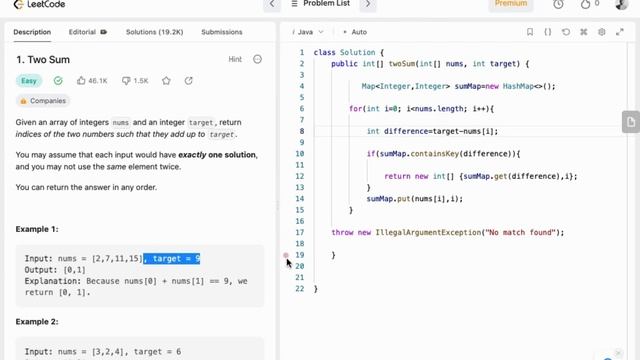Viewport: 640px width, 360px height.
Task: Go to the previous problem arrow
Action: tap(272, 4)
